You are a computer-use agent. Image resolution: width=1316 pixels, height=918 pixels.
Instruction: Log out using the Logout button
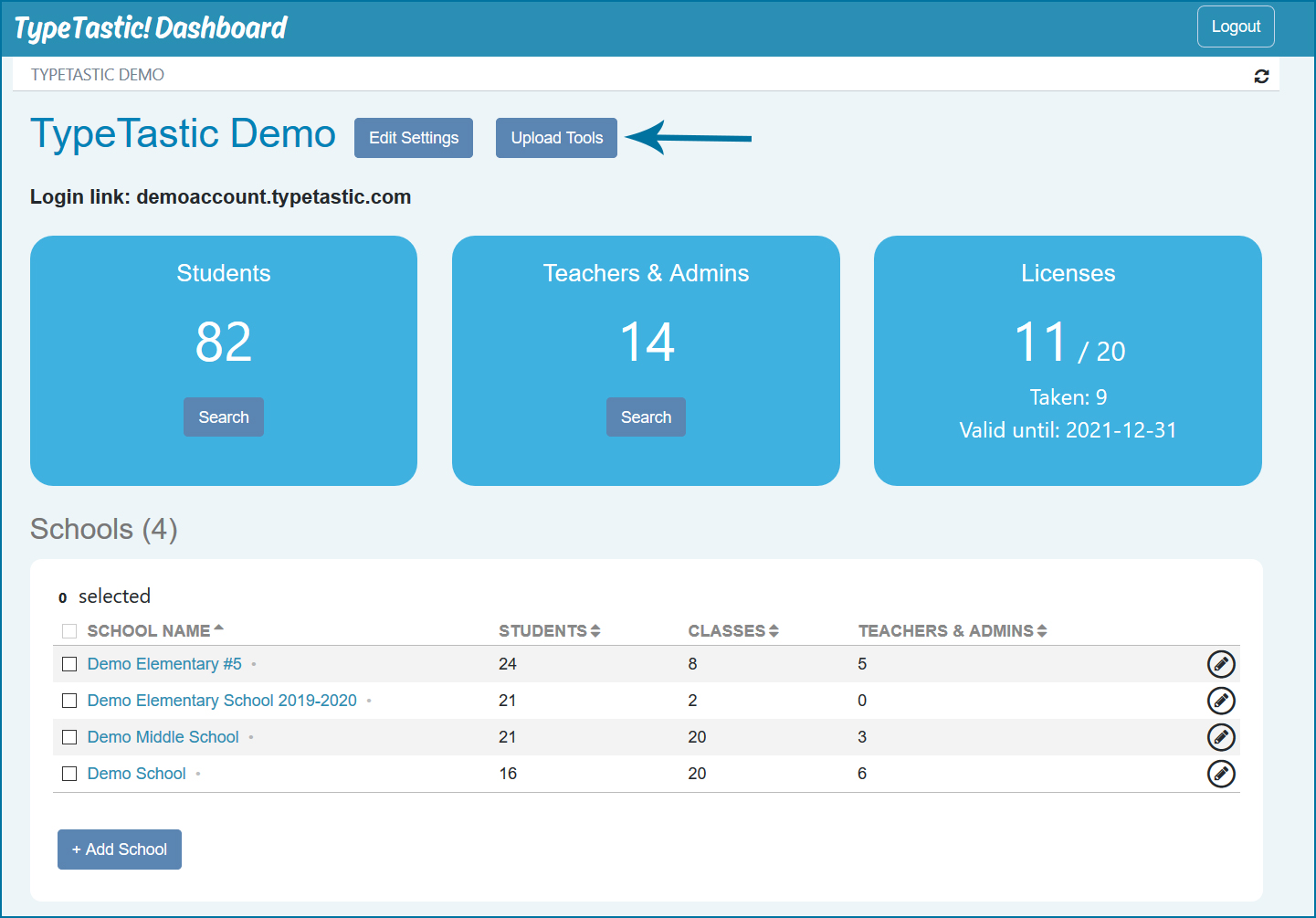coord(1236,26)
